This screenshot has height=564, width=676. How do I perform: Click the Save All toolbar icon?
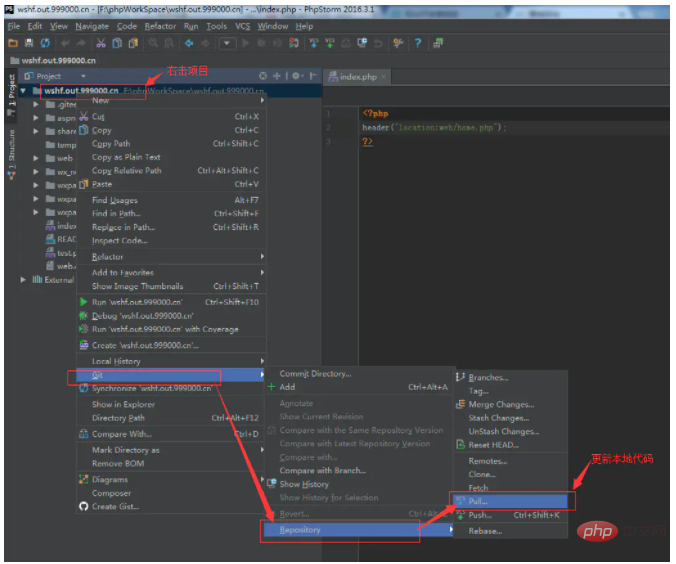pos(29,43)
